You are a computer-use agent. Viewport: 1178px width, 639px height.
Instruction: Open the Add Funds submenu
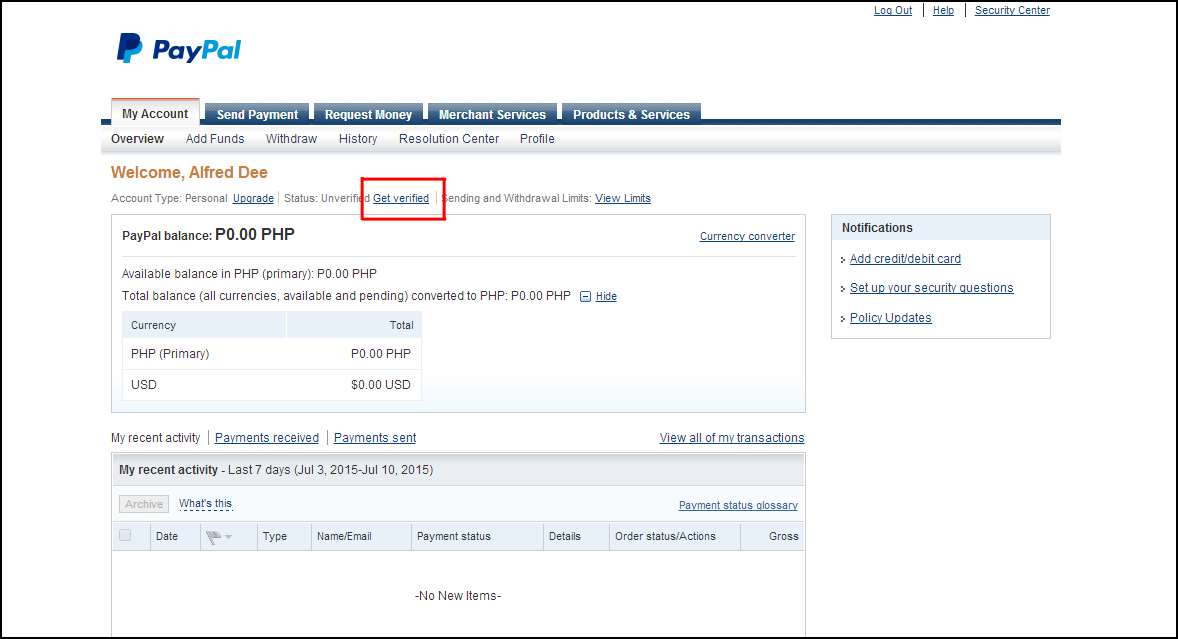tap(215, 139)
